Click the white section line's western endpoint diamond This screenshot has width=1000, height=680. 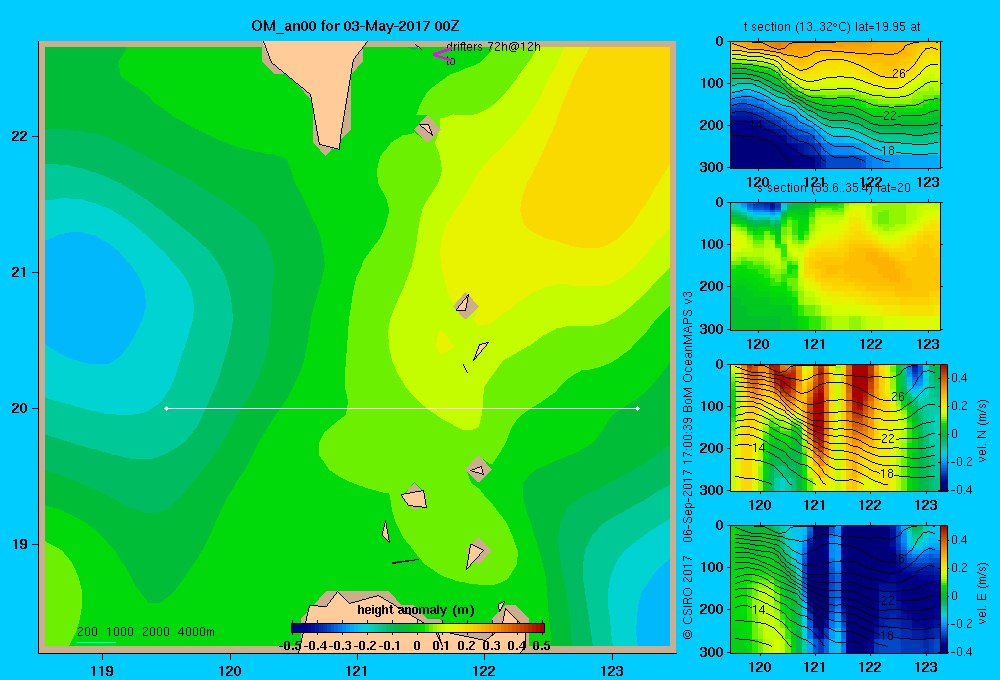[166, 408]
